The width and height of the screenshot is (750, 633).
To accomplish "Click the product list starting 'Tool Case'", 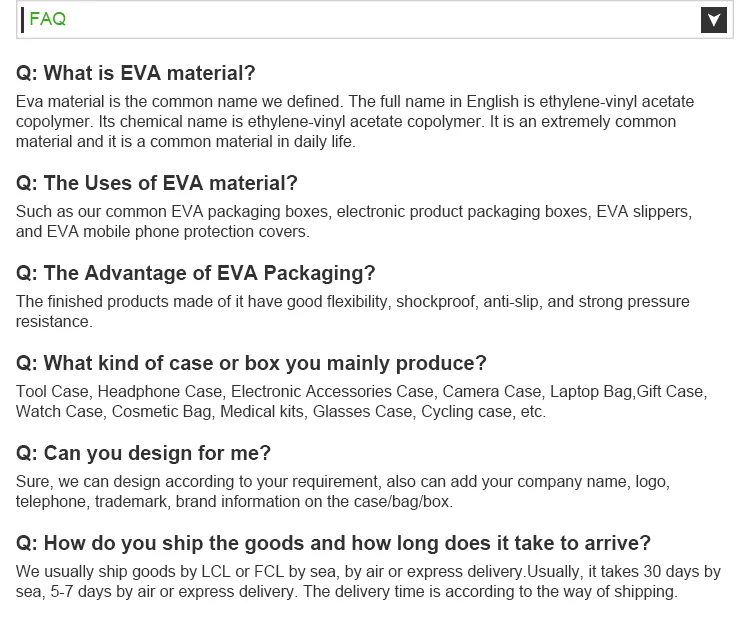I will [360, 392].
